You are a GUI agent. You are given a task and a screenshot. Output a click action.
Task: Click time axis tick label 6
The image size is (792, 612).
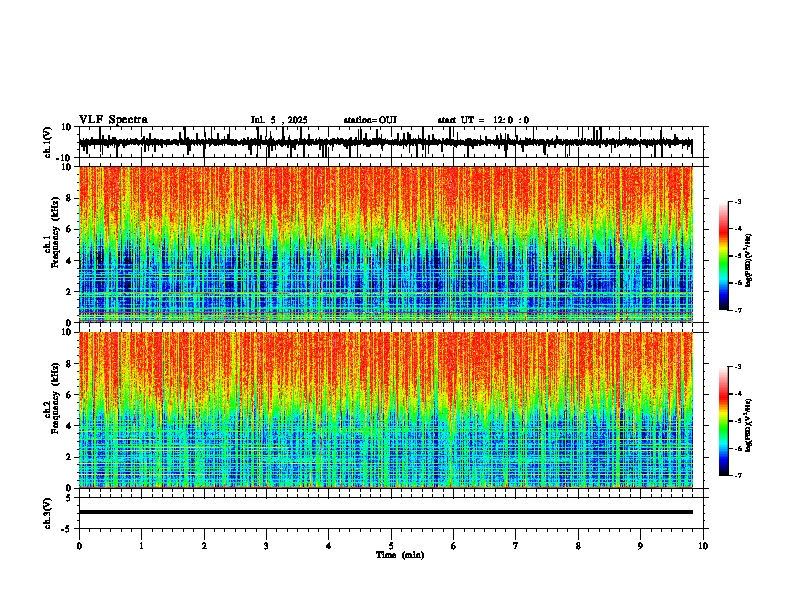pos(454,546)
